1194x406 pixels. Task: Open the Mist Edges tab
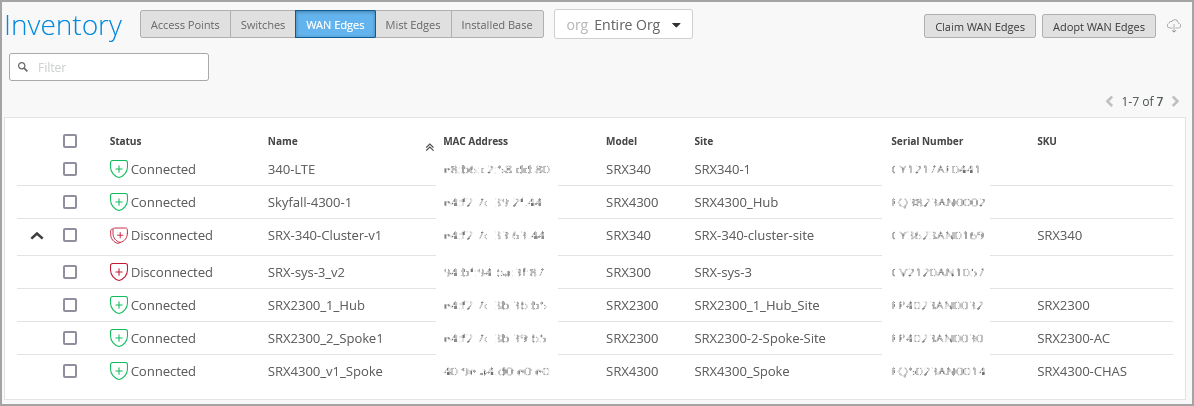[413, 25]
